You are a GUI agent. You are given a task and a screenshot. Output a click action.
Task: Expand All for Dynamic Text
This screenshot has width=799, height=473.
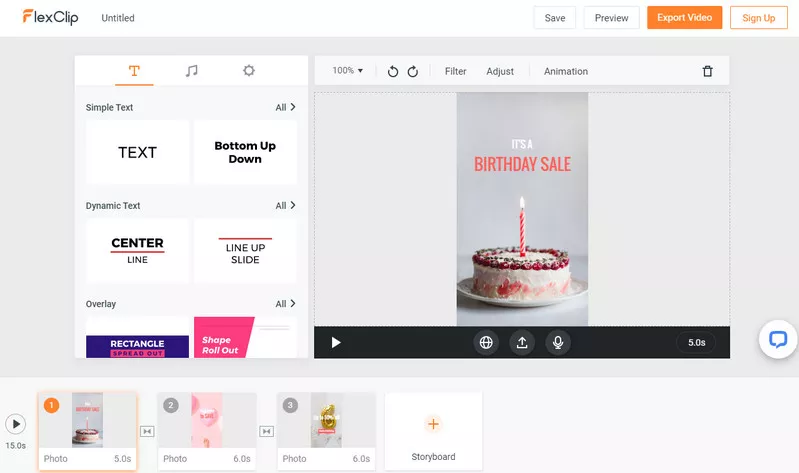(x=285, y=205)
